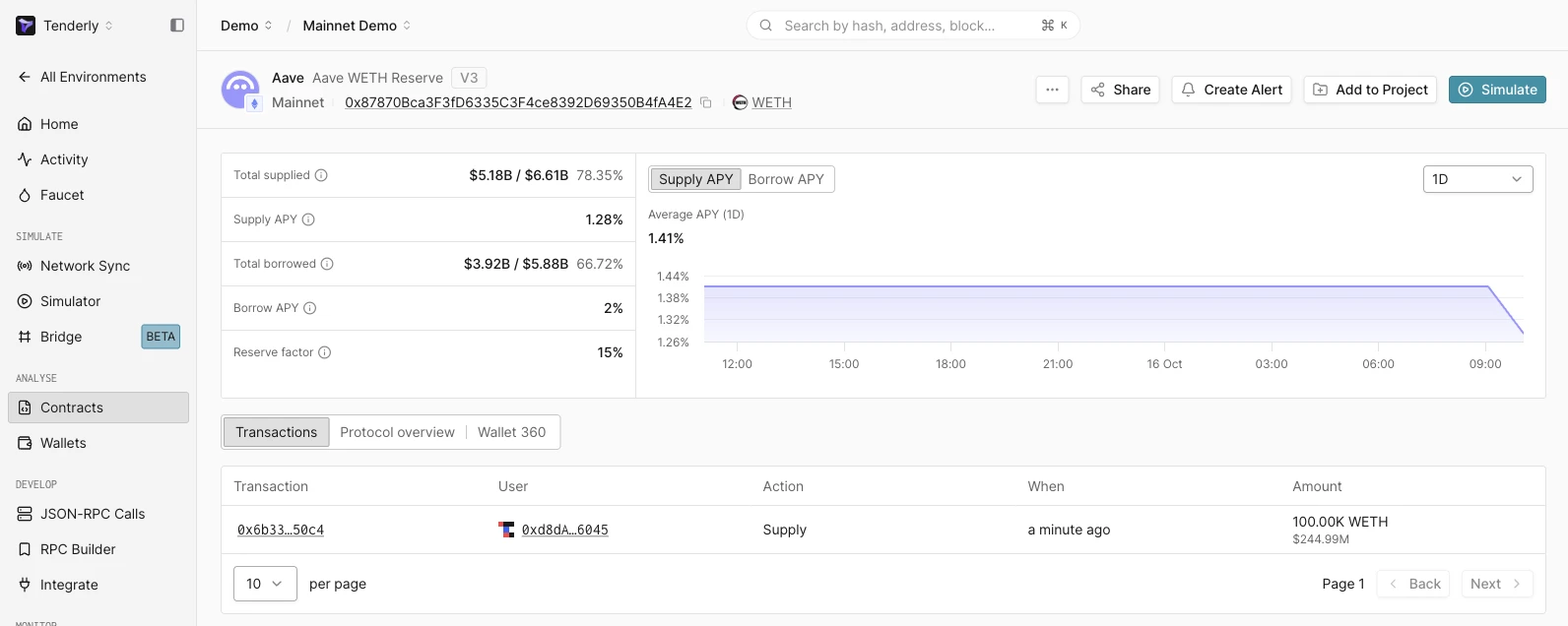This screenshot has width=1568, height=626.
Task: Click the BETA badge beside Bridge
Action: [161, 337]
